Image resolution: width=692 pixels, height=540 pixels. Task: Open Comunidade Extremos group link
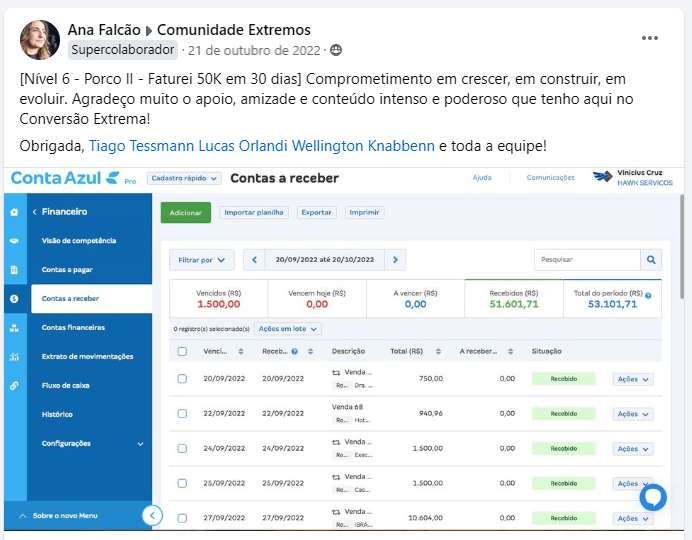click(234, 30)
